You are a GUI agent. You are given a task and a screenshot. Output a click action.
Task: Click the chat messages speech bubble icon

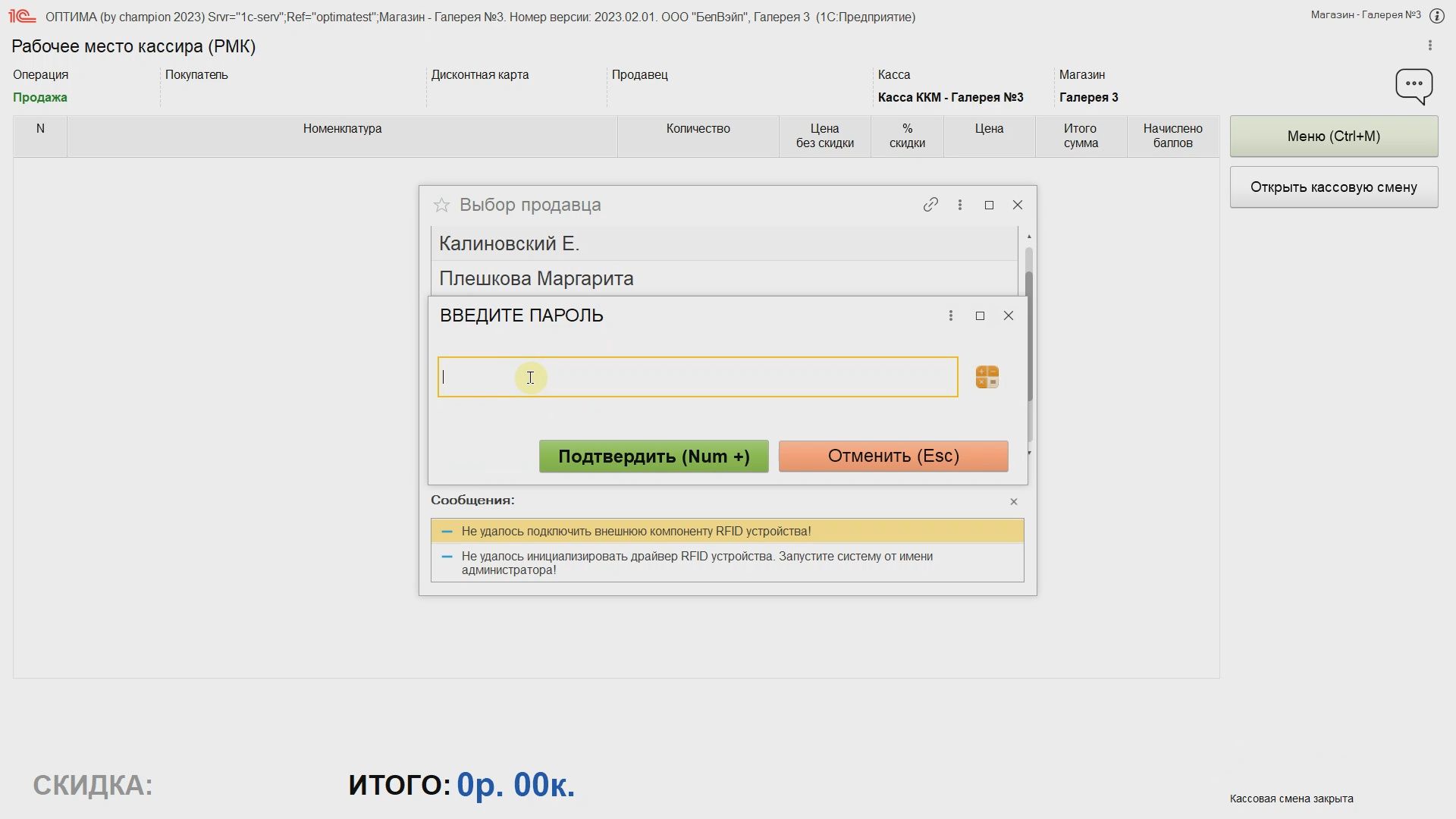click(x=1414, y=85)
